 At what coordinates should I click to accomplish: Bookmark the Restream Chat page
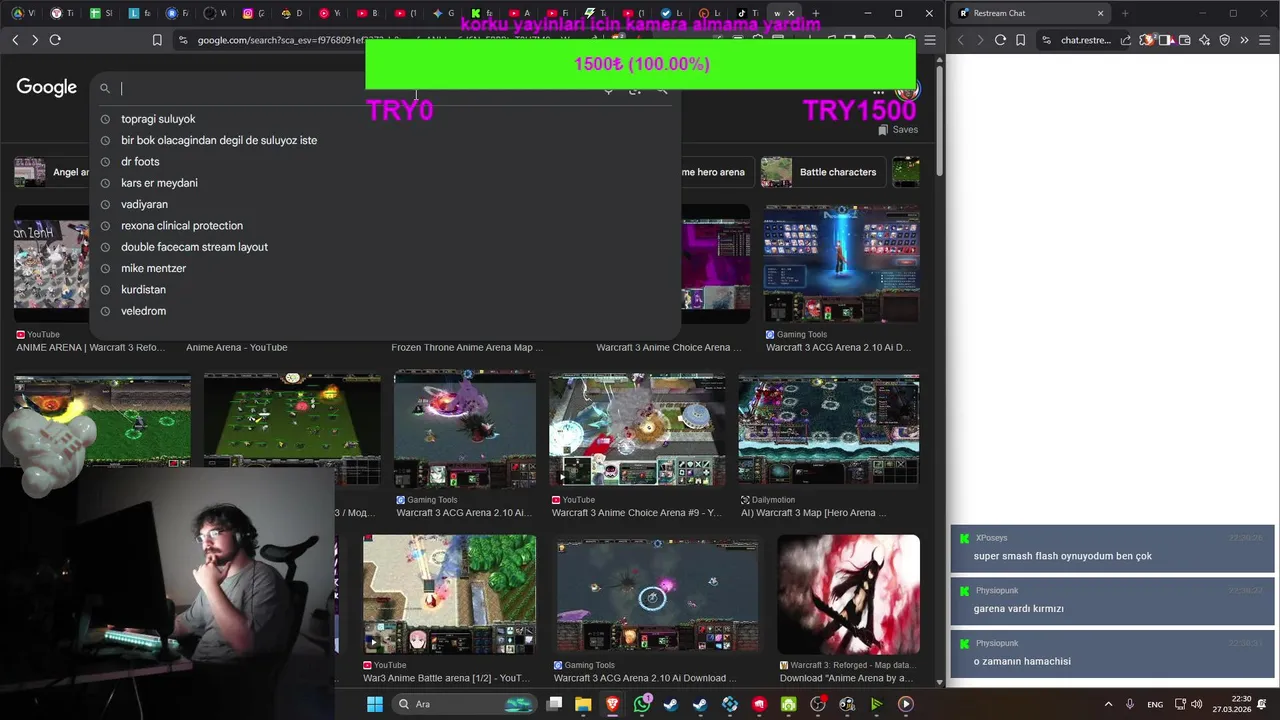[x=1020, y=40]
